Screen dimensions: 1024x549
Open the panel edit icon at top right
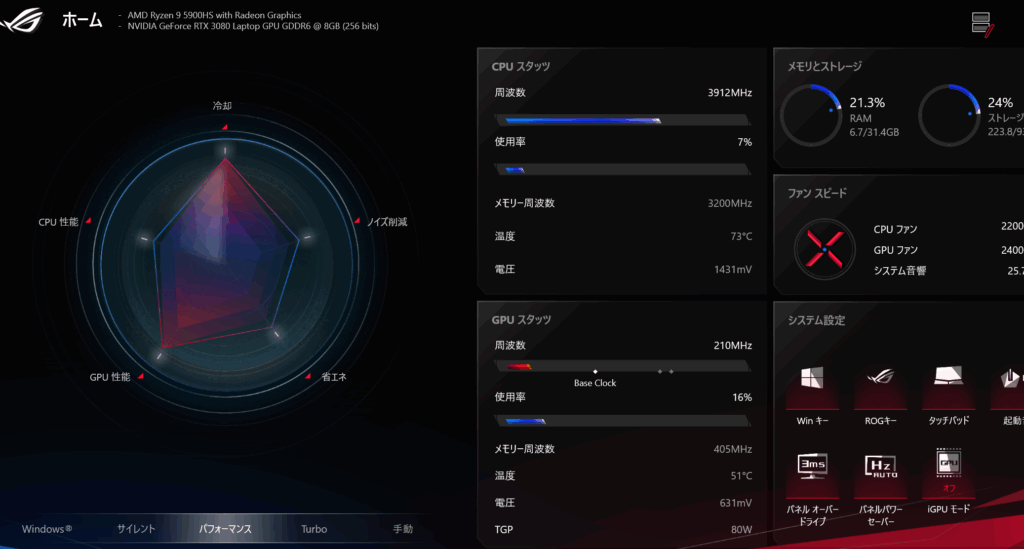[982, 24]
